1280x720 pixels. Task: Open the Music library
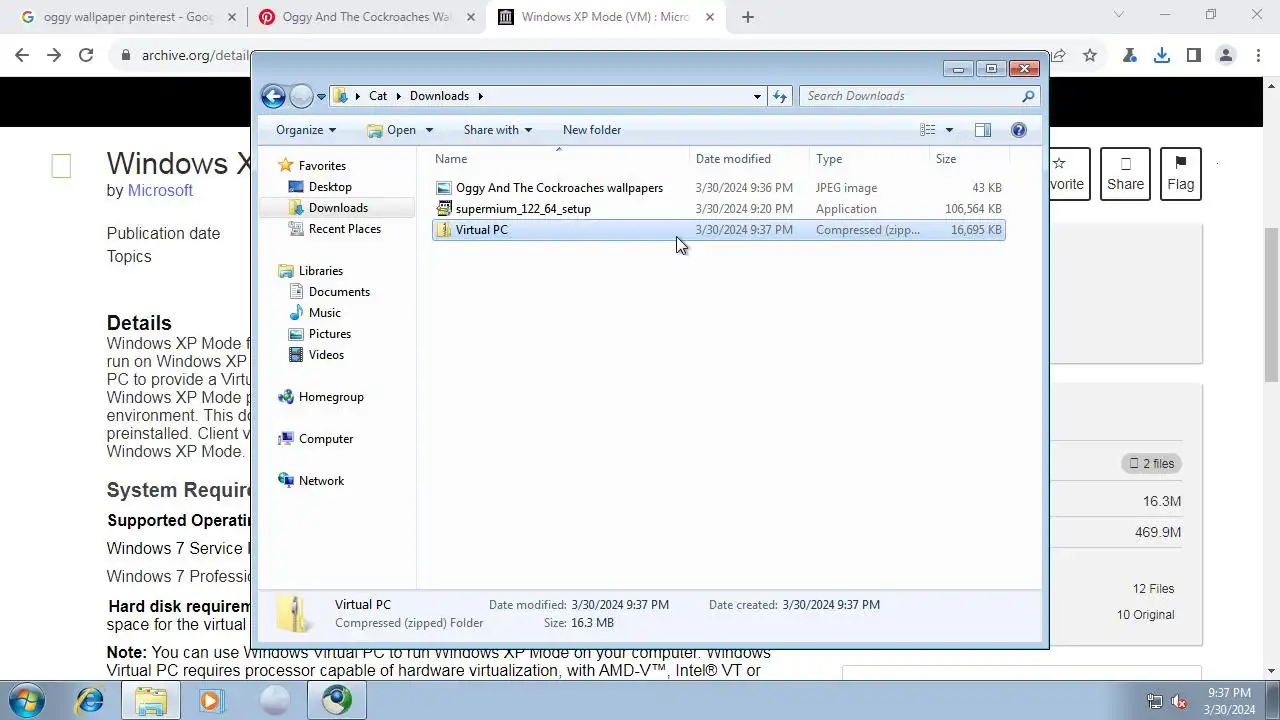click(324, 313)
